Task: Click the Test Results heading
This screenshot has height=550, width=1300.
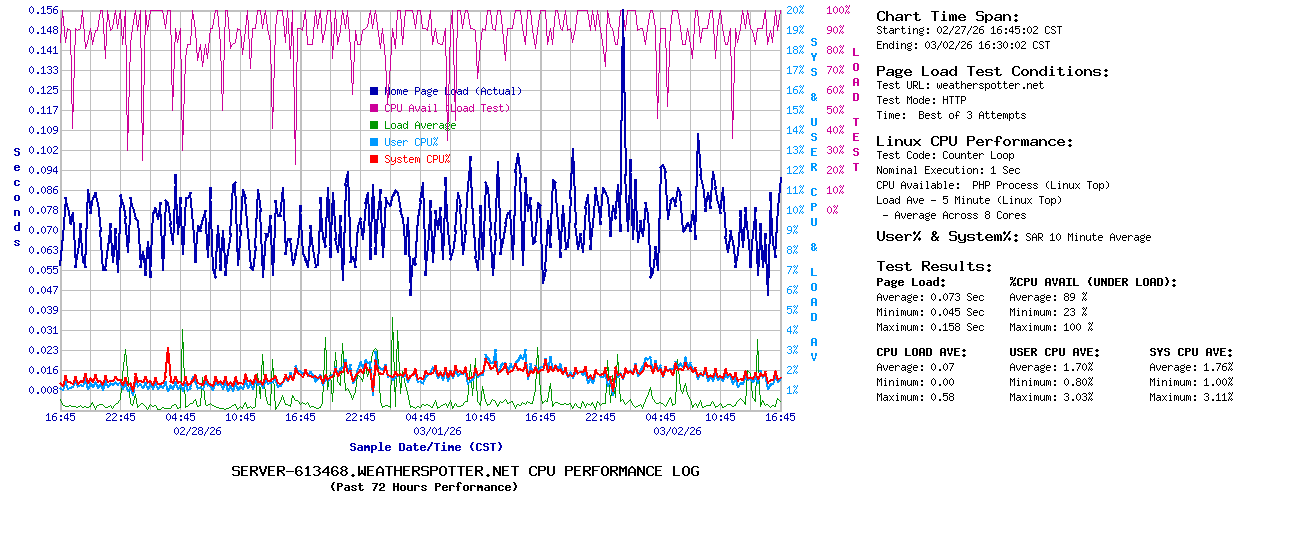Action: coord(934,266)
